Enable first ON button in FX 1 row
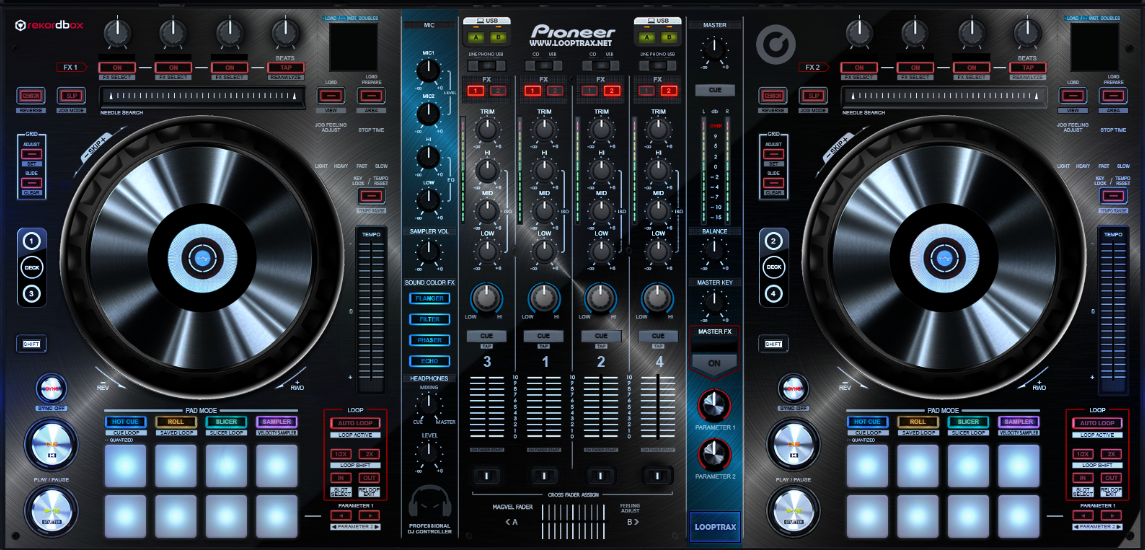Image resolution: width=1145 pixels, height=550 pixels. pos(118,68)
